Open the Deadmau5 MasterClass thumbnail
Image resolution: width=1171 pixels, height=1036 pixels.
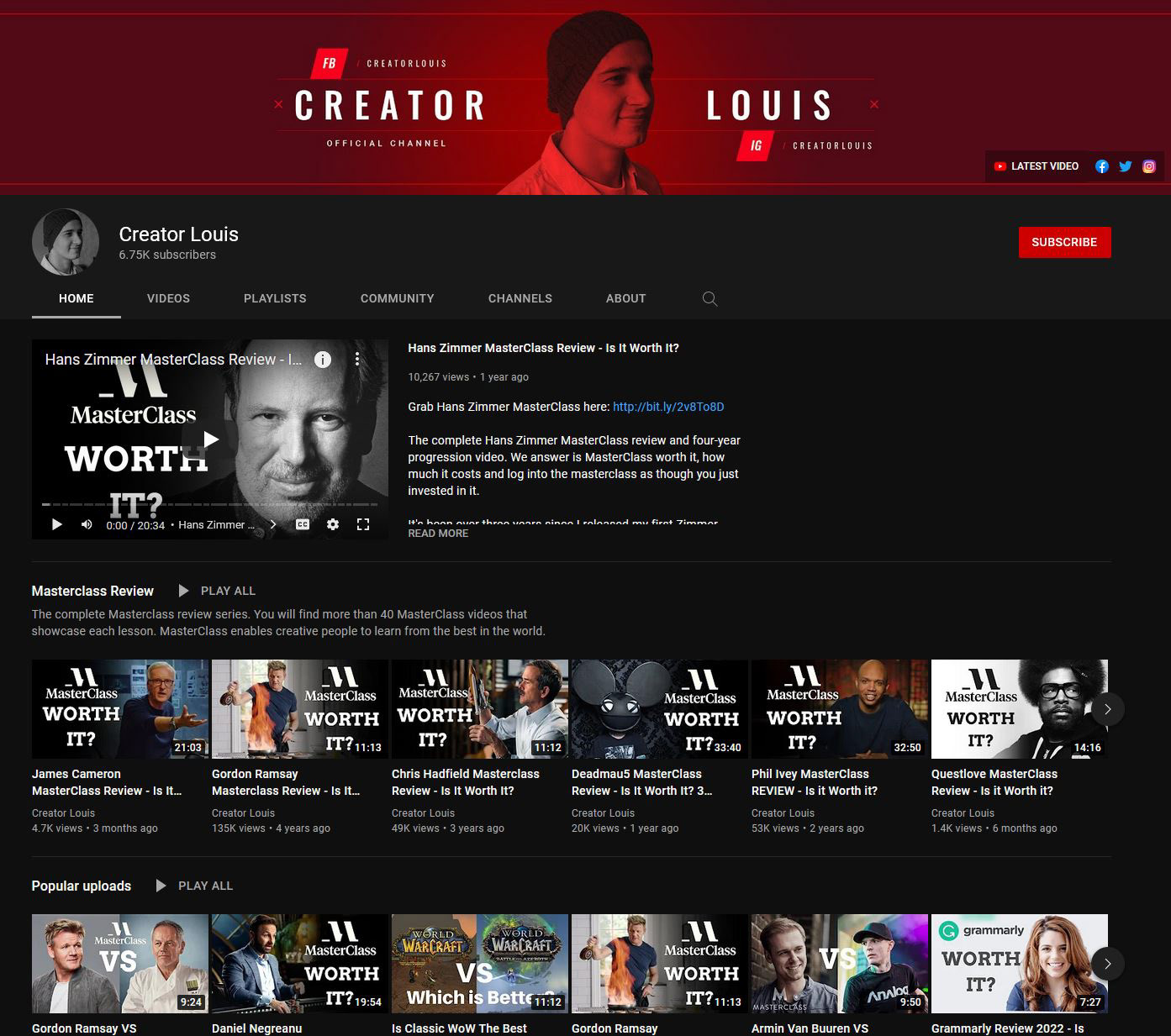coord(660,709)
